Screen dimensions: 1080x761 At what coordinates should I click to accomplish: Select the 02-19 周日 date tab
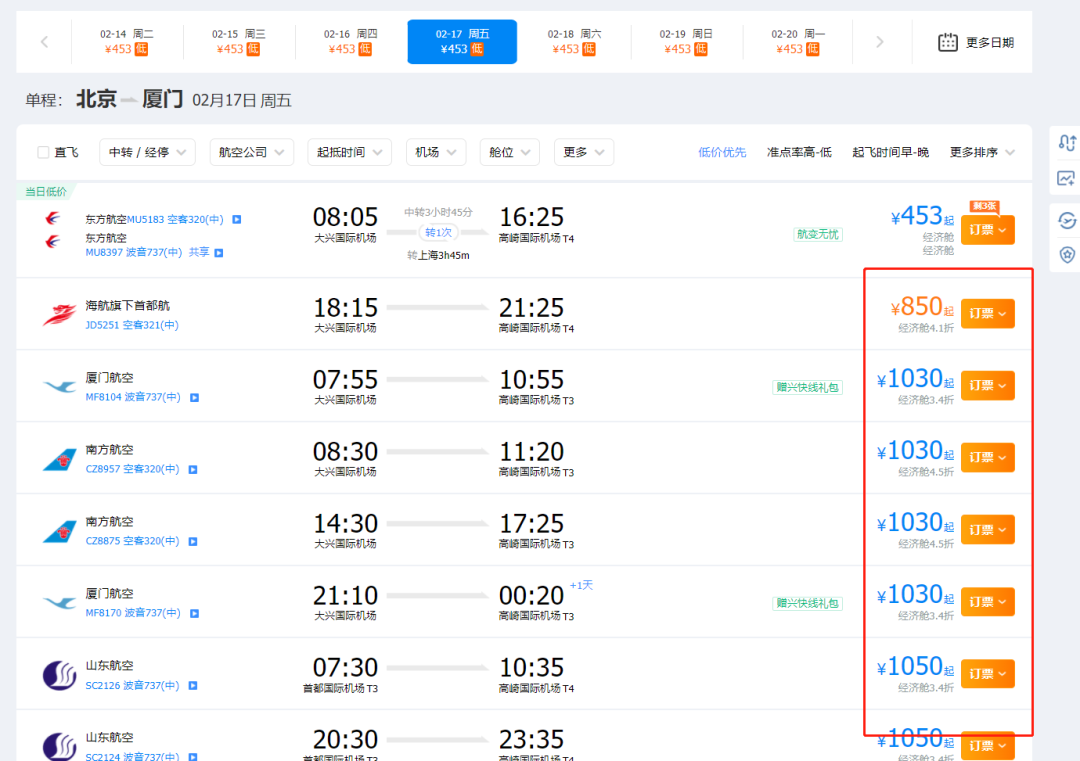pos(686,41)
